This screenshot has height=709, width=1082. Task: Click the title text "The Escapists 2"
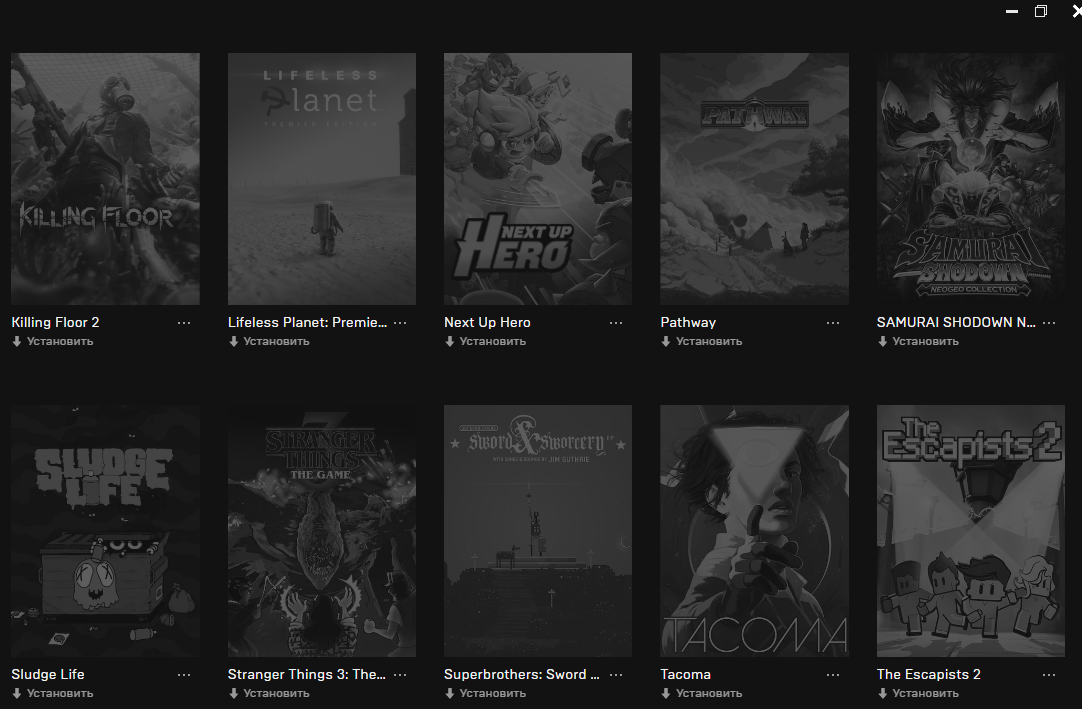pyautogui.click(x=928, y=674)
